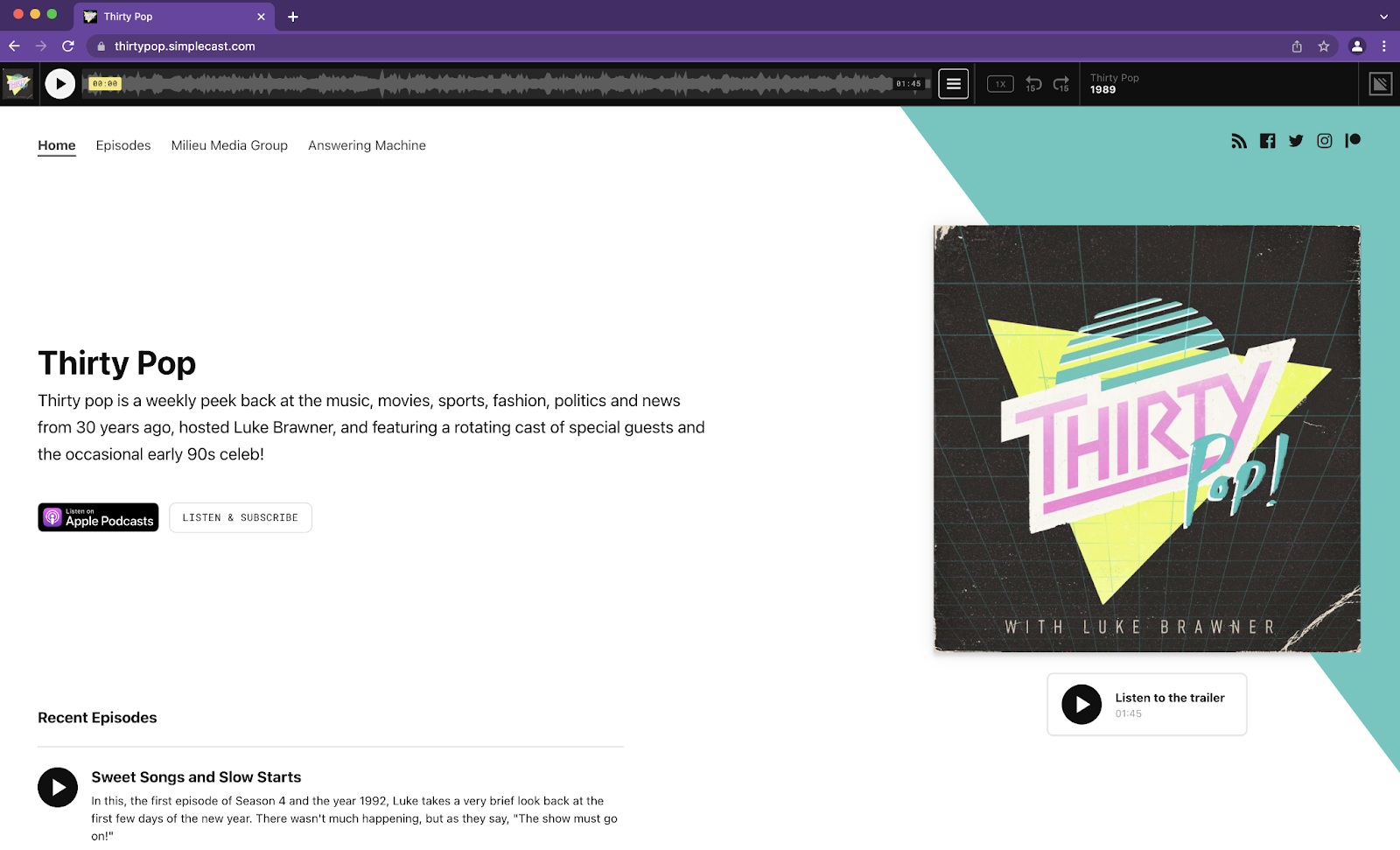Open the Answering Machine page
This screenshot has width=1400, height=850.
(x=366, y=145)
